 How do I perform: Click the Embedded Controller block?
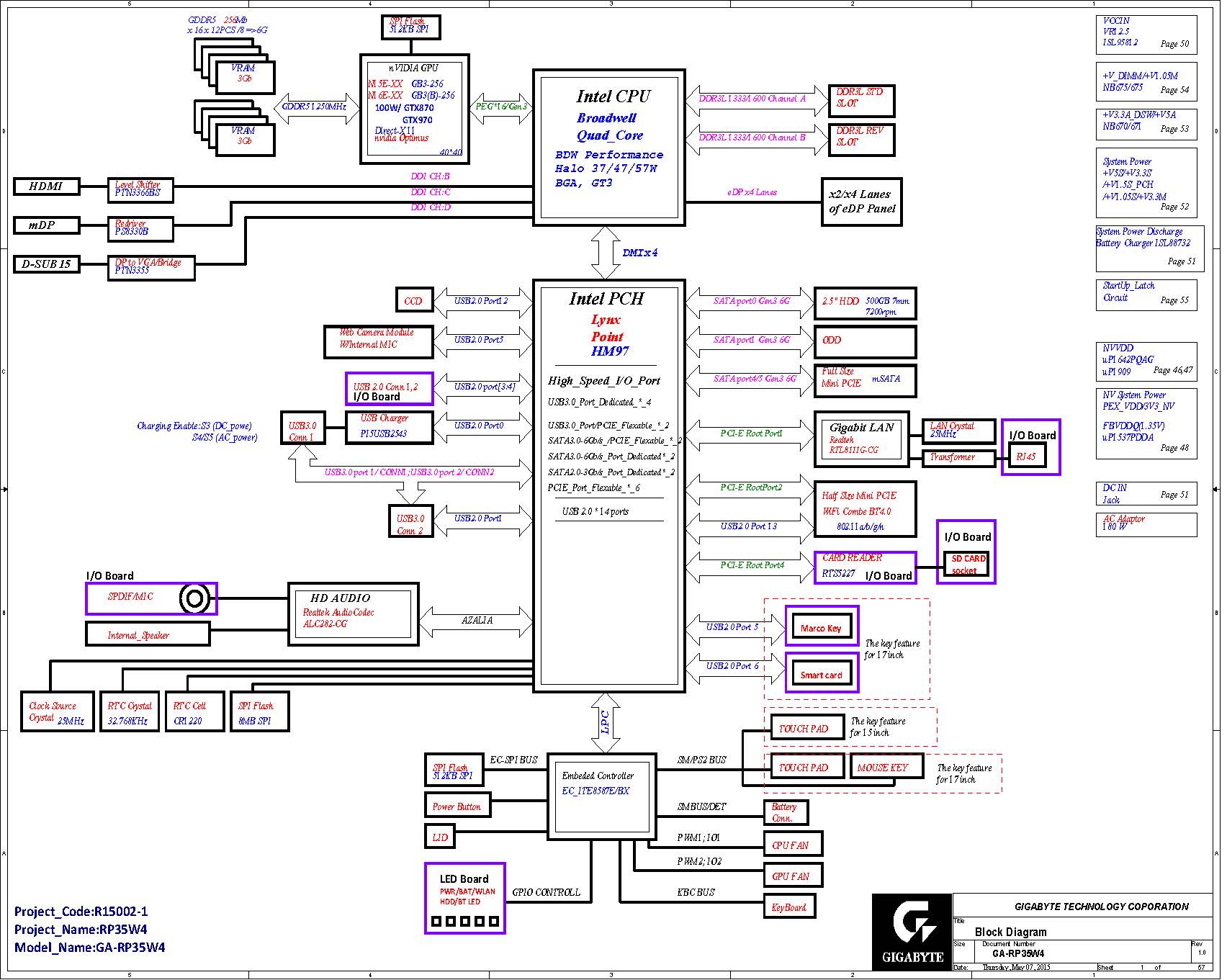[601, 797]
